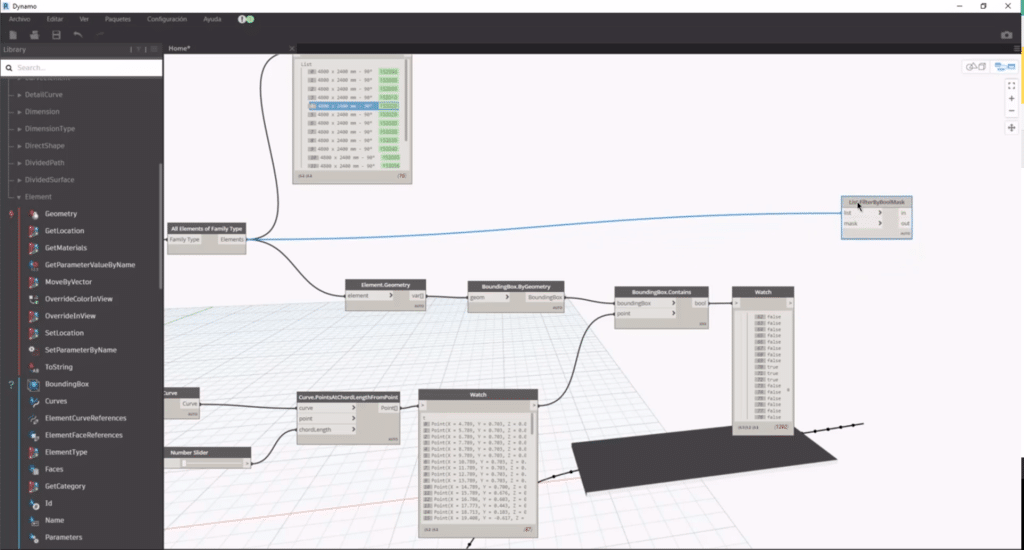Click the chordLength input port

[x=327, y=430]
